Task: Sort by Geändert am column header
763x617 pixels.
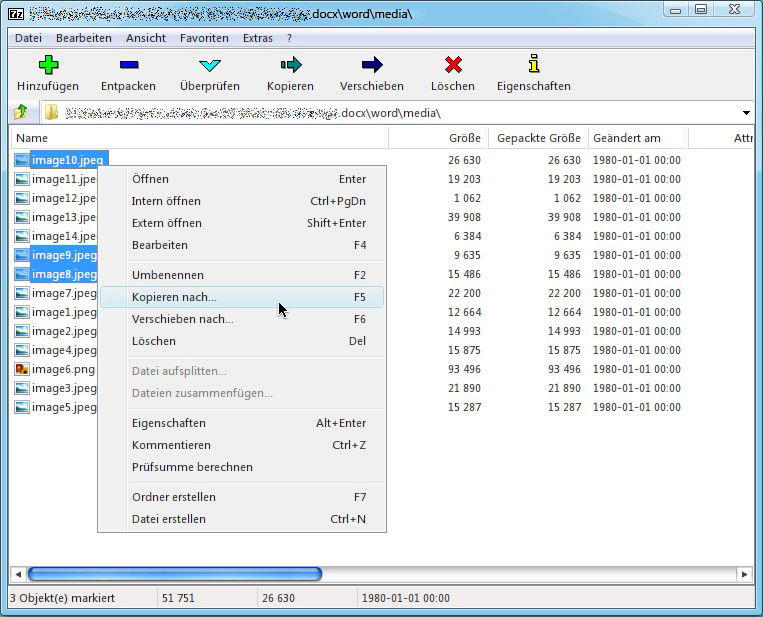Action: 638,138
